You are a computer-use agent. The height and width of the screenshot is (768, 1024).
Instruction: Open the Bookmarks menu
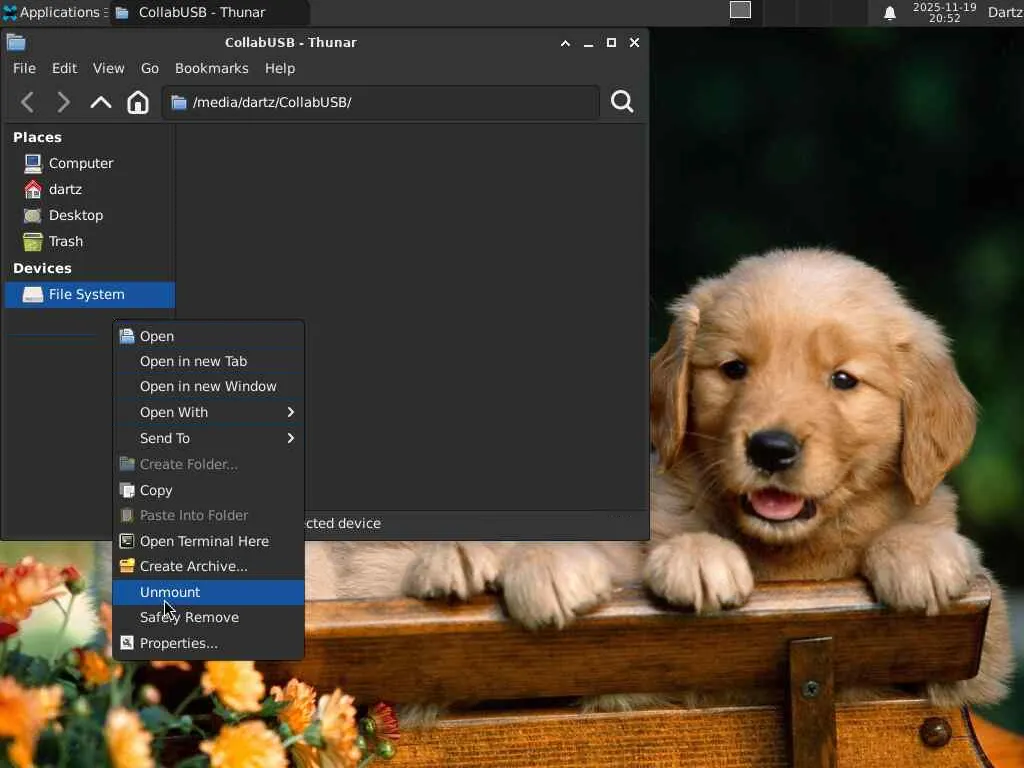211,68
